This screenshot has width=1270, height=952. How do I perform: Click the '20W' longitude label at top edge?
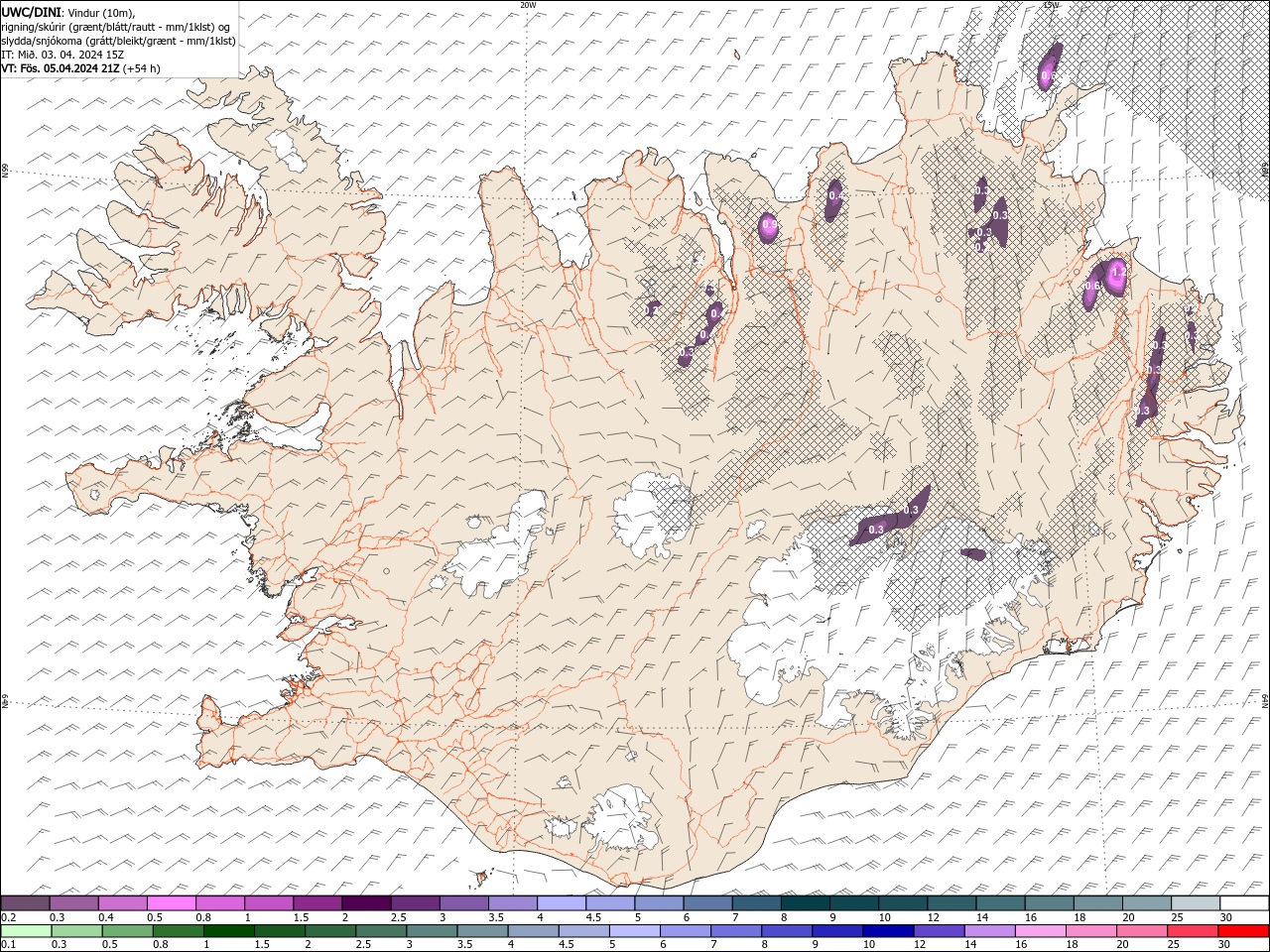coord(529,5)
